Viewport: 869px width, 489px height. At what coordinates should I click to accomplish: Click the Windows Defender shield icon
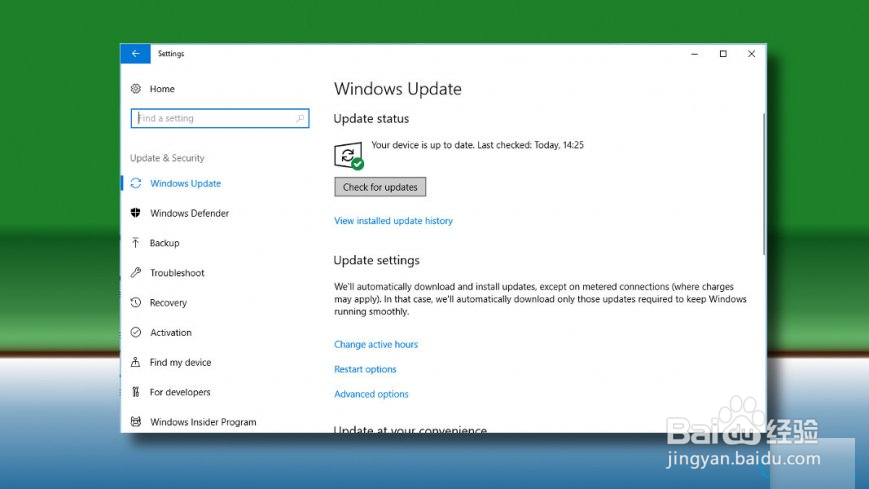pos(136,213)
